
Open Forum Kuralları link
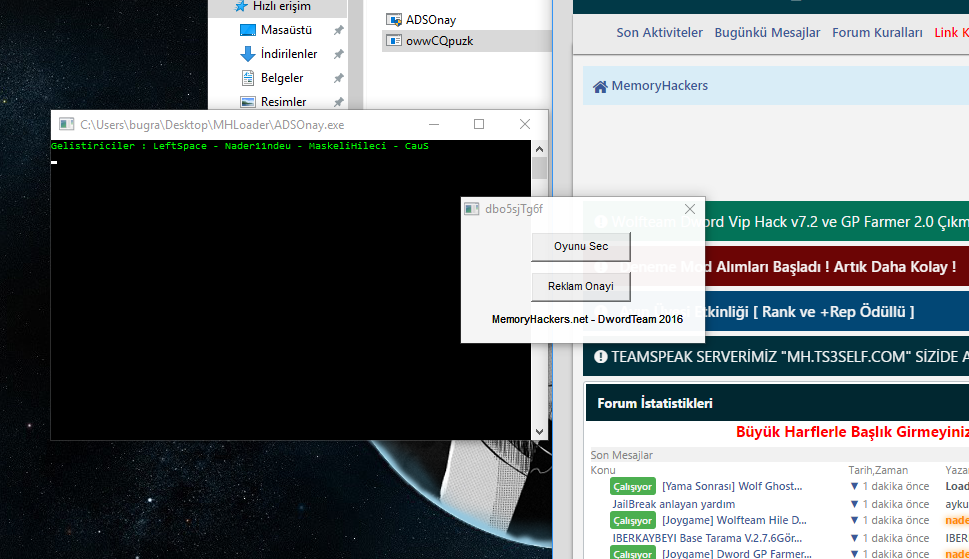tap(877, 33)
